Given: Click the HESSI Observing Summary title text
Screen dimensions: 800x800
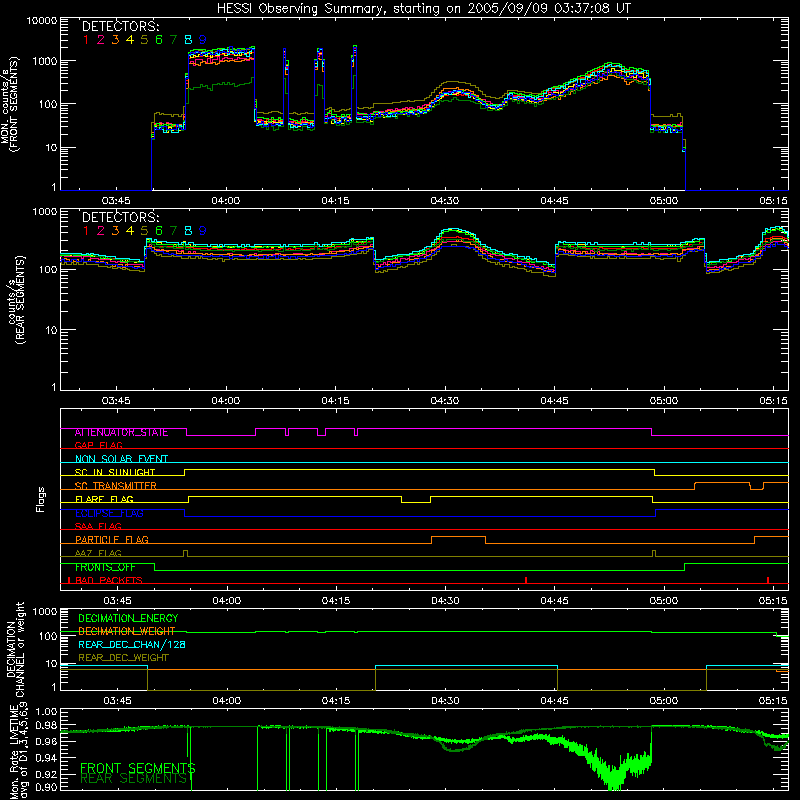Looking at the screenshot, I should point(423,9).
